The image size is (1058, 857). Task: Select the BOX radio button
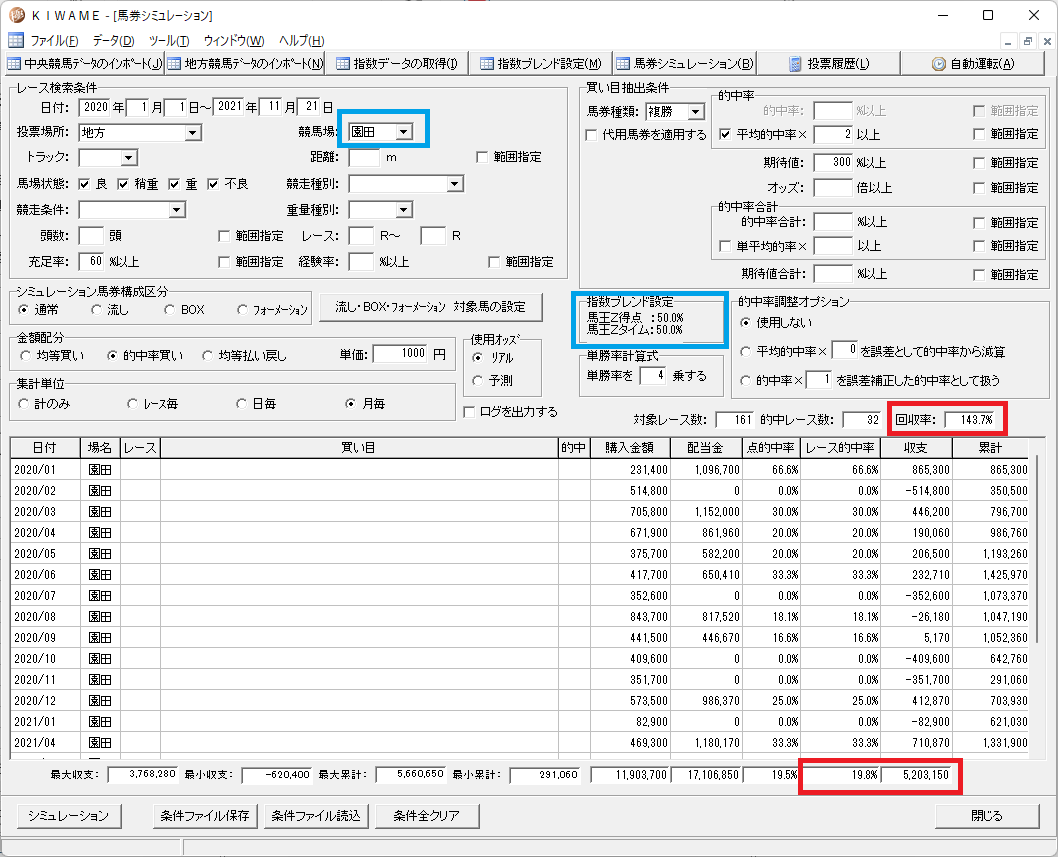pyautogui.click(x=169, y=310)
